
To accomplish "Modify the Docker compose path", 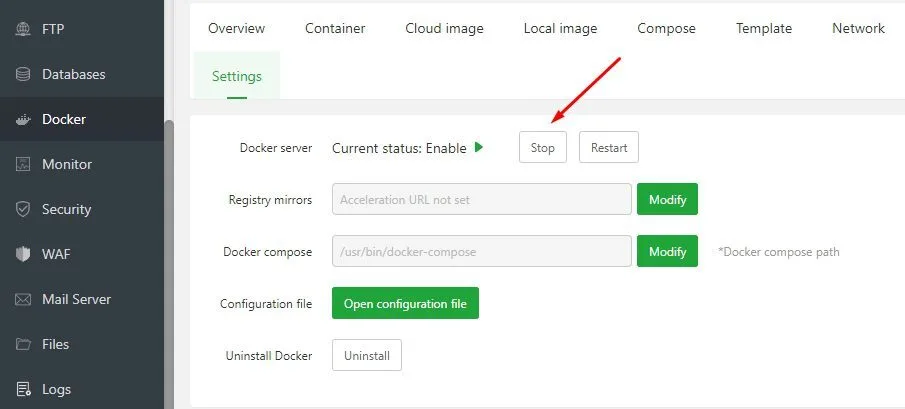I will coord(667,251).
